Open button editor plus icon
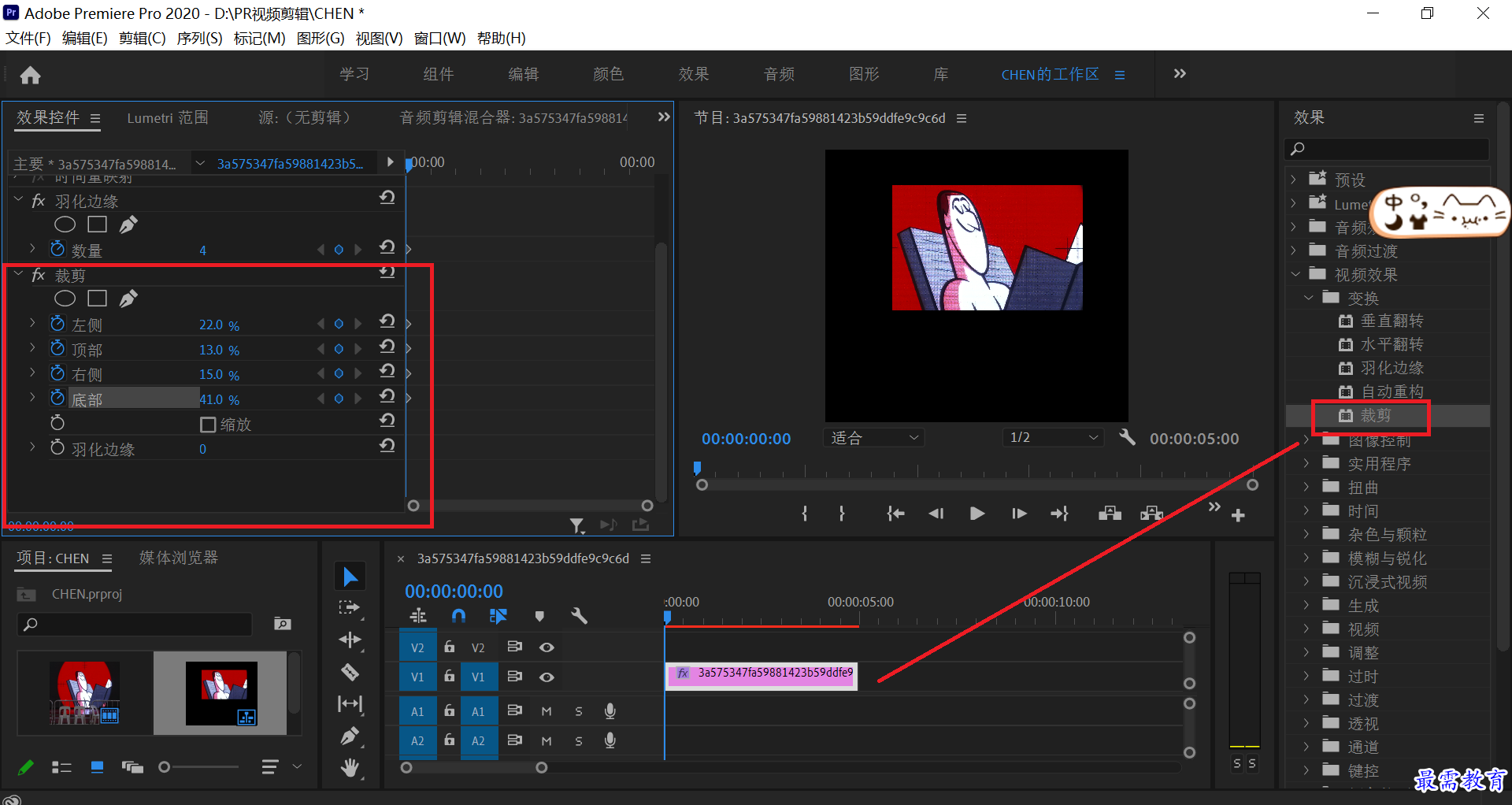This screenshot has height=805, width=1512. click(1238, 515)
